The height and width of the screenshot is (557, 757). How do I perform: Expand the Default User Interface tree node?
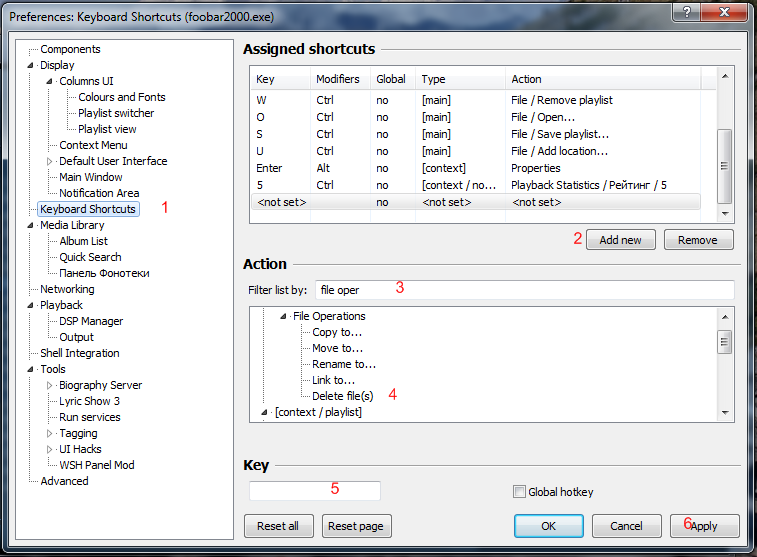(50, 161)
